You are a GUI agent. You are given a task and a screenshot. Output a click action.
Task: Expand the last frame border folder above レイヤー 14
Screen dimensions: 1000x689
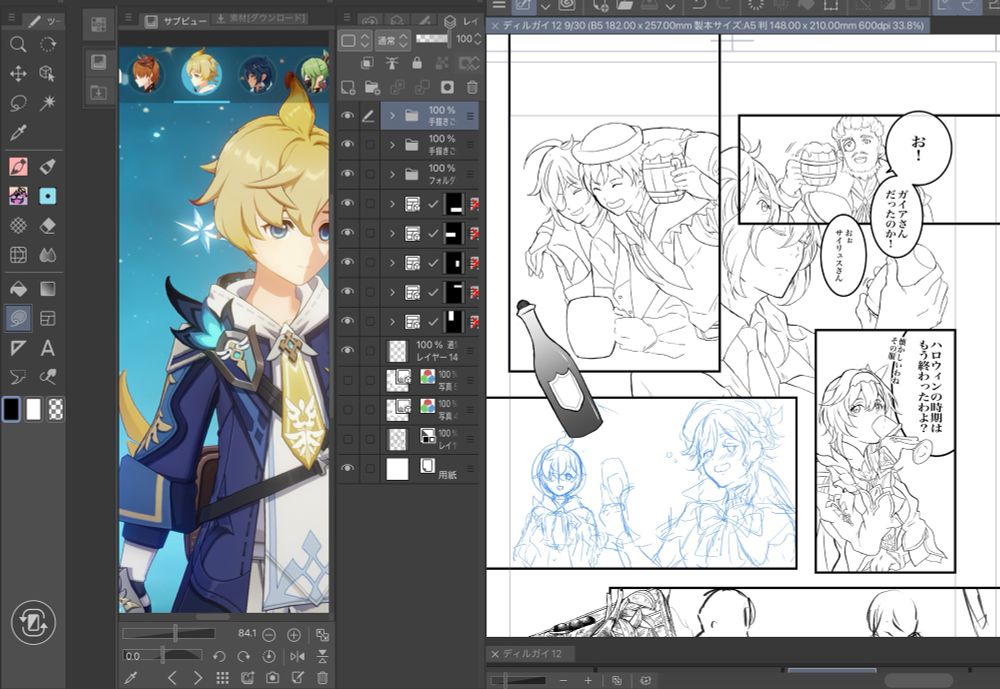(x=392, y=321)
